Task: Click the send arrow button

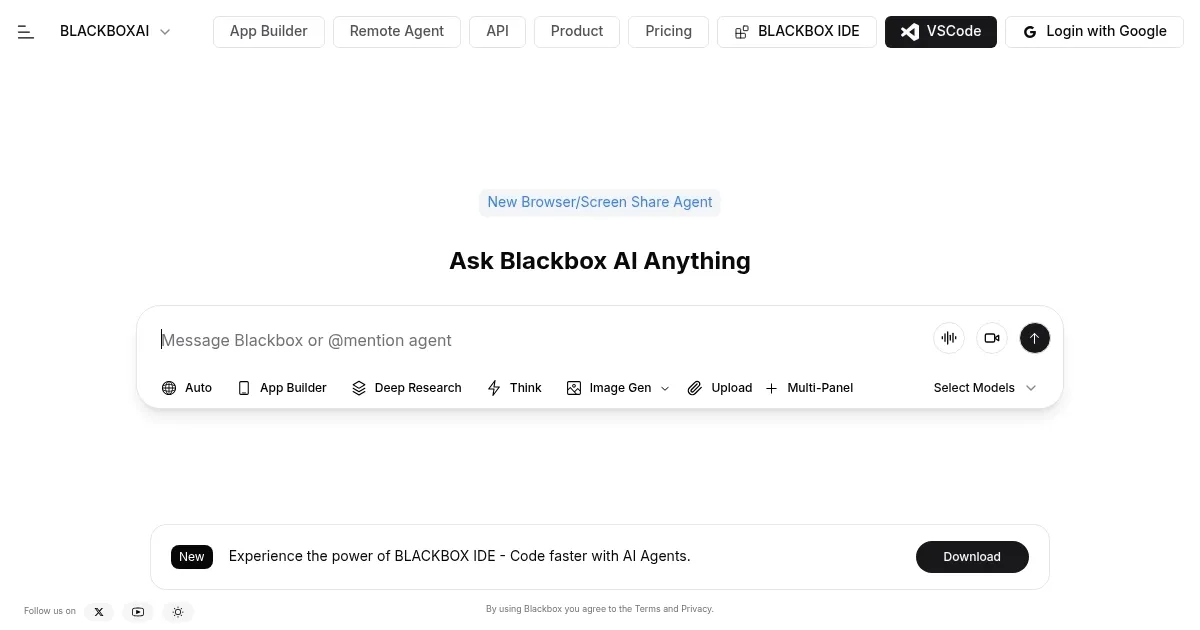Action: click(1034, 338)
